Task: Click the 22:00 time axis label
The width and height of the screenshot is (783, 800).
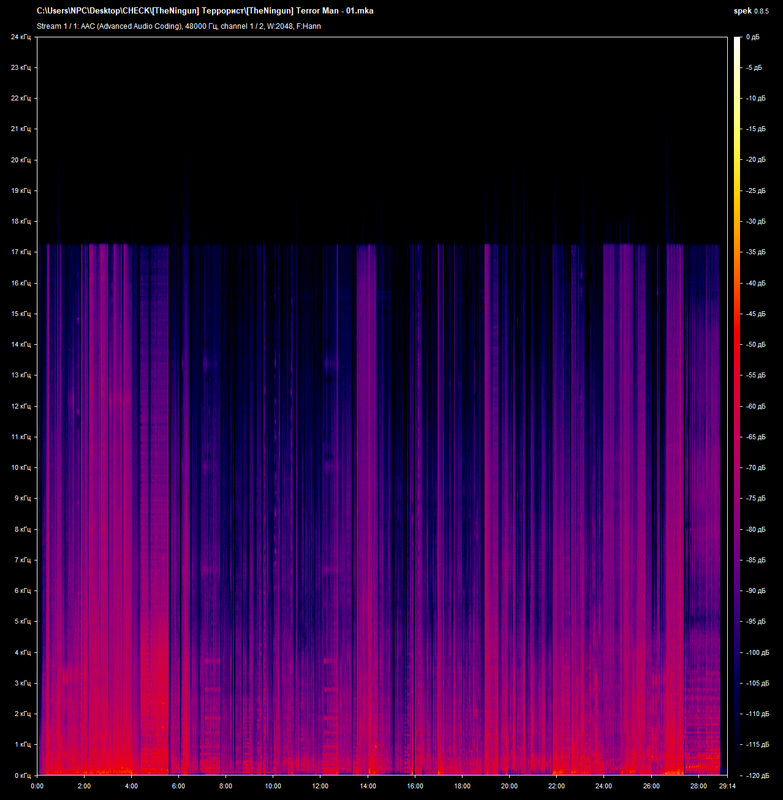Action: coord(557,786)
